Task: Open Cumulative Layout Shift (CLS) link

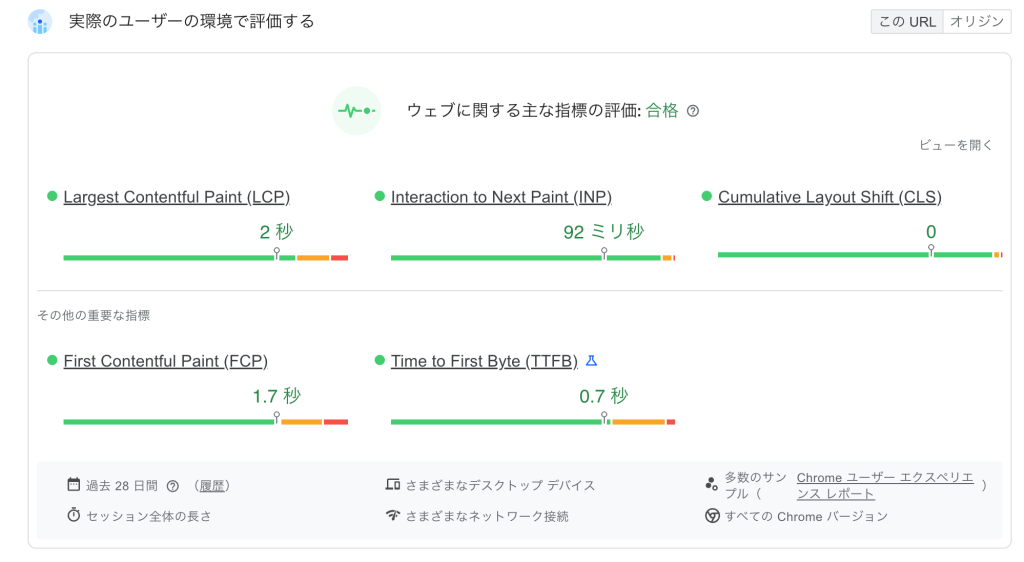Action: 829,197
